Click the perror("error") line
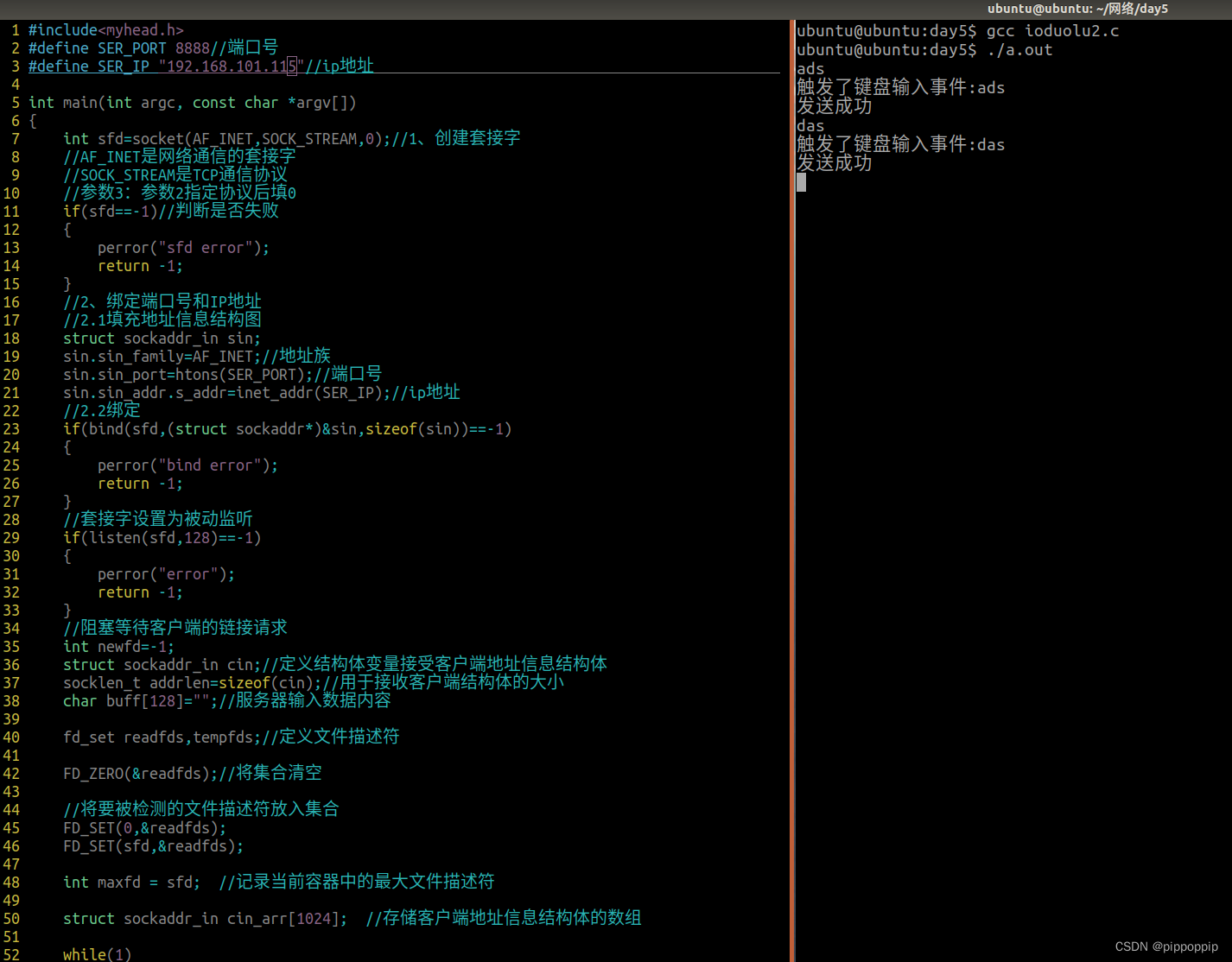This screenshot has width=1232, height=962. (166, 574)
